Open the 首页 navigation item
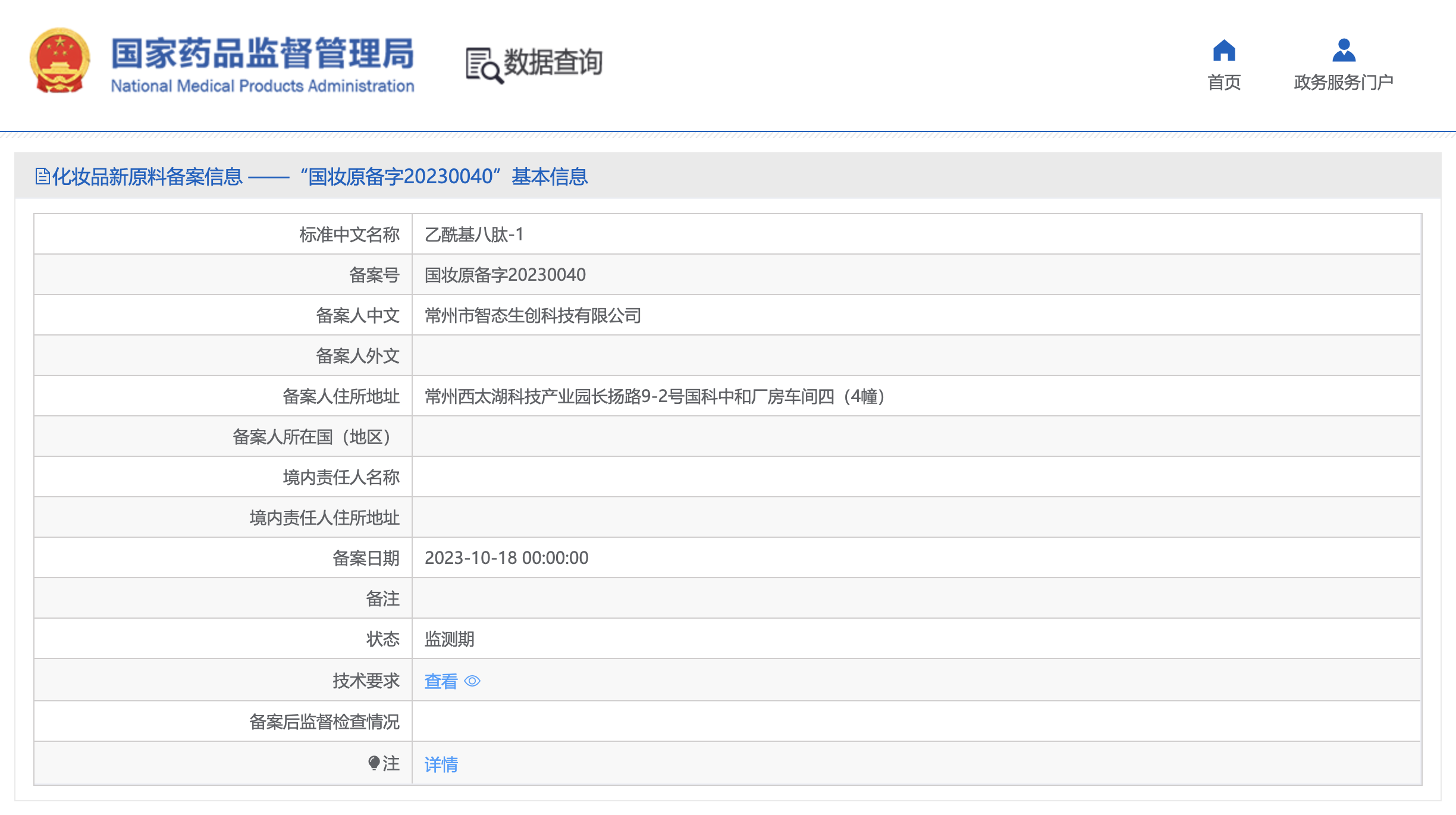The image size is (1456, 815). pyautogui.click(x=1223, y=82)
